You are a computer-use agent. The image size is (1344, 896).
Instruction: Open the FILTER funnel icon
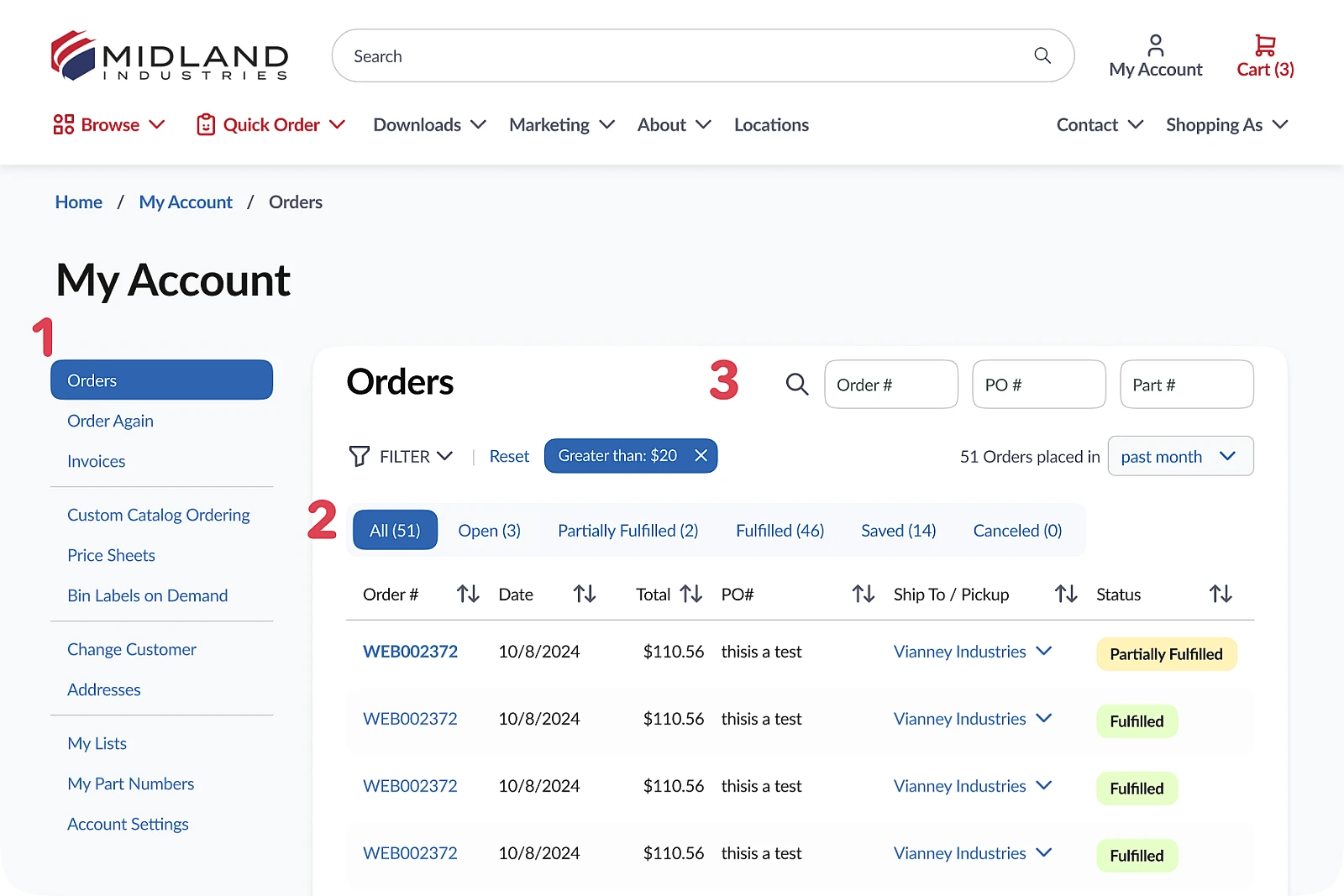(x=360, y=456)
